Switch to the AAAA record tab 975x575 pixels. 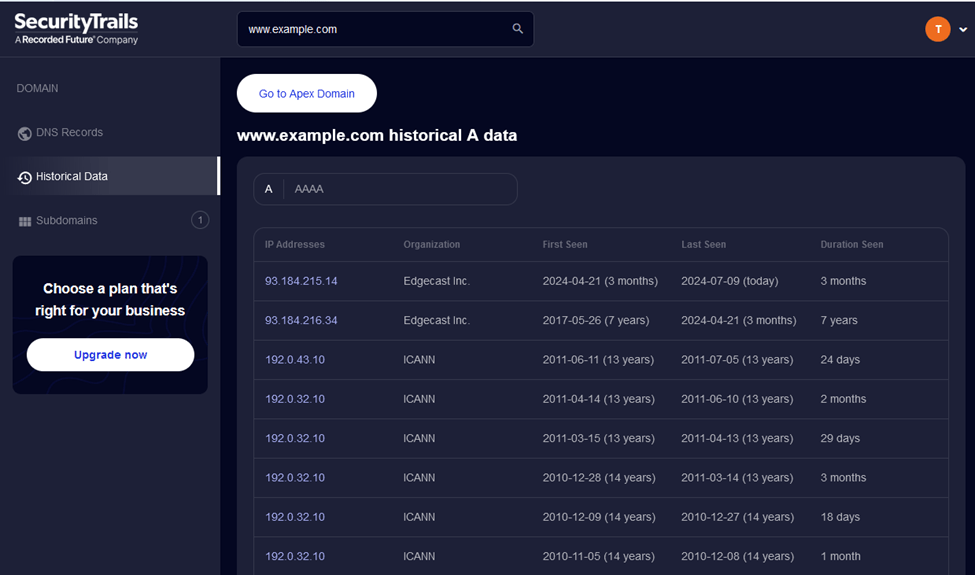(x=309, y=189)
